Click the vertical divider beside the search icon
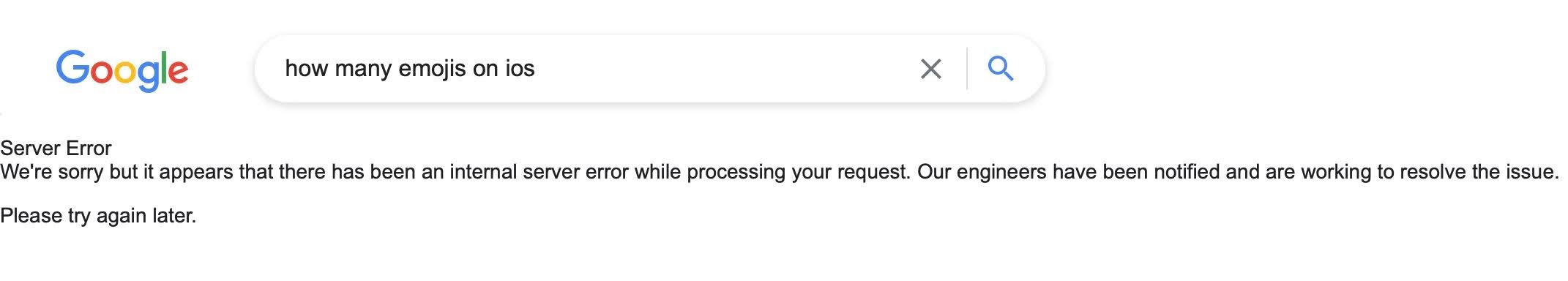This screenshot has width=1568, height=281. [967, 69]
